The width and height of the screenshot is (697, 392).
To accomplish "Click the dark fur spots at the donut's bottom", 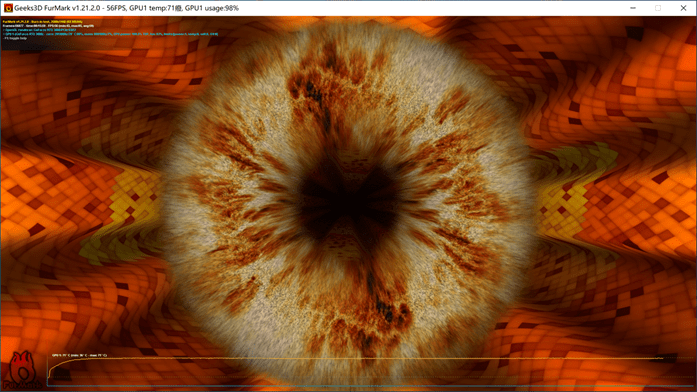I will 391,311.
